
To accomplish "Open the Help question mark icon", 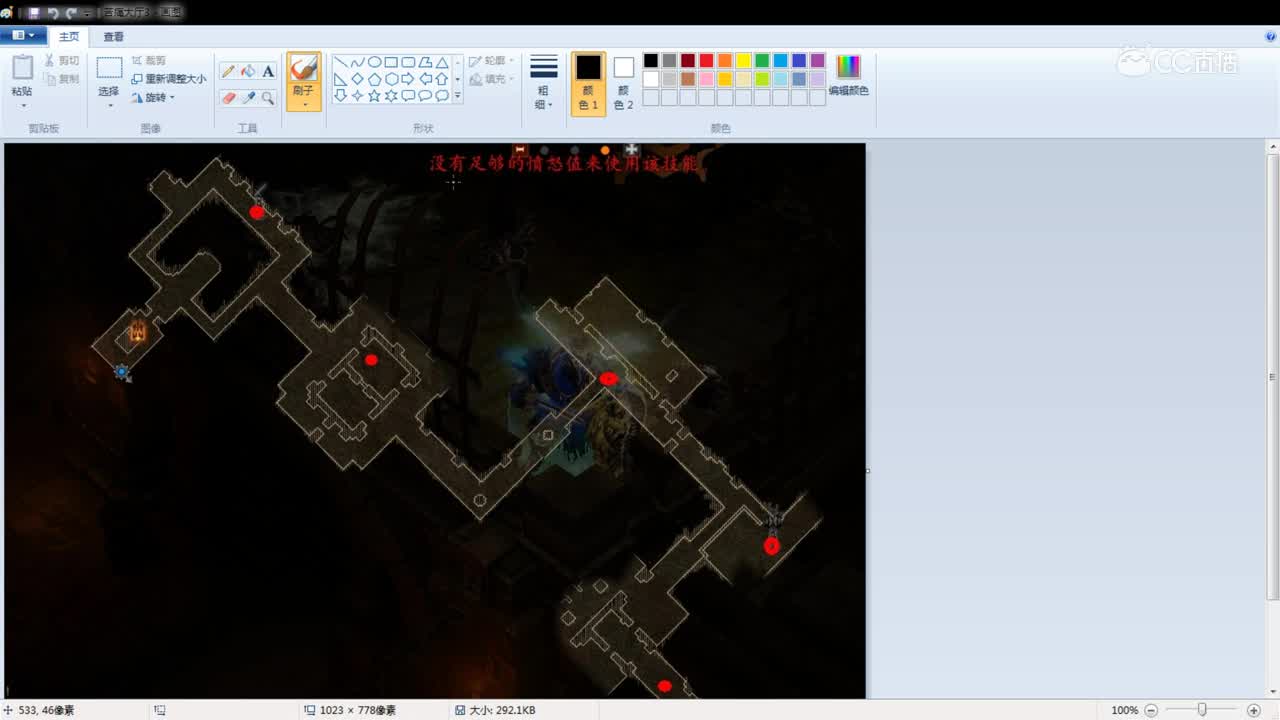I will tap(1270, 36).
